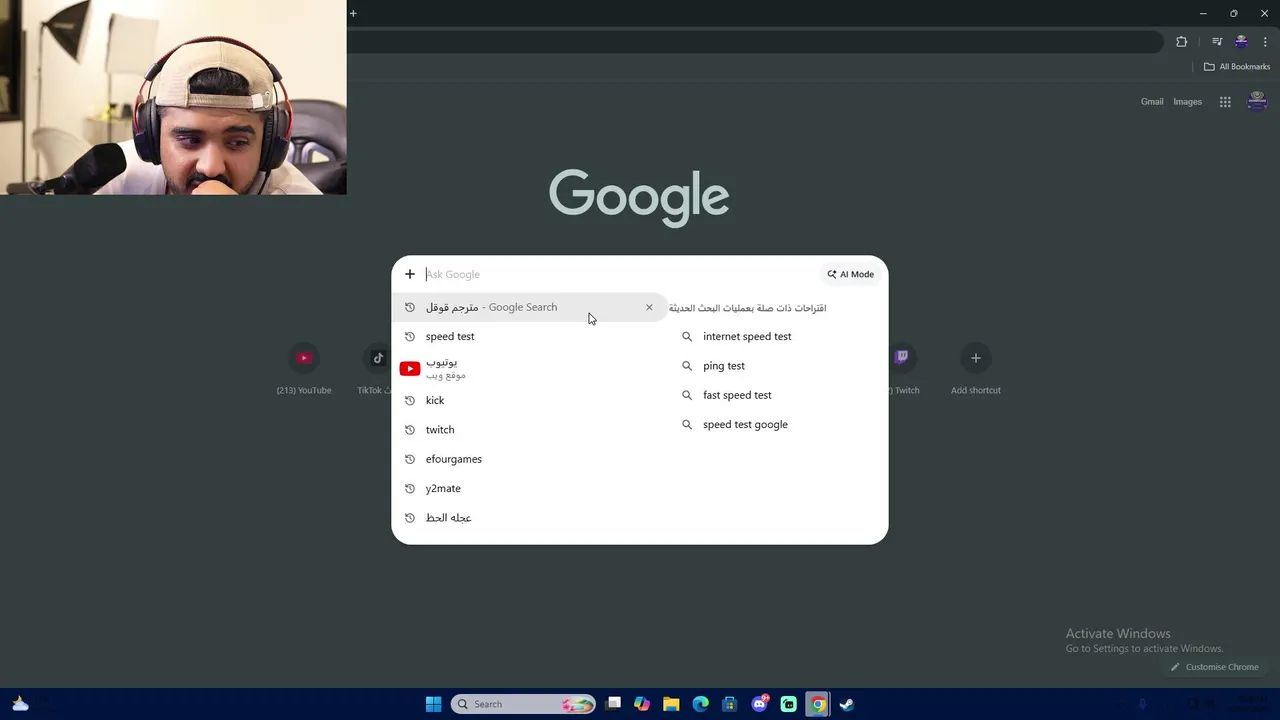Click the Customise Chrome button
Image resolution: width=1280 pixels, height=720 pixels.
1214,667
